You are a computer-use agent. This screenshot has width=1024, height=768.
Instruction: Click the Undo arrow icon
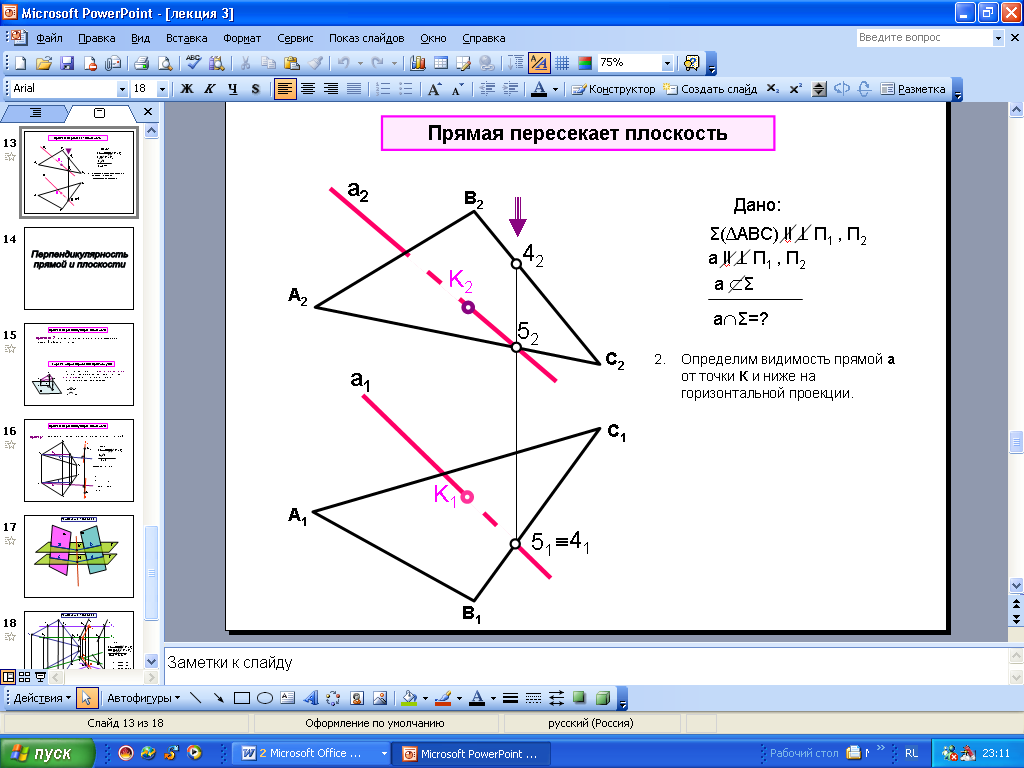(344, 63)
